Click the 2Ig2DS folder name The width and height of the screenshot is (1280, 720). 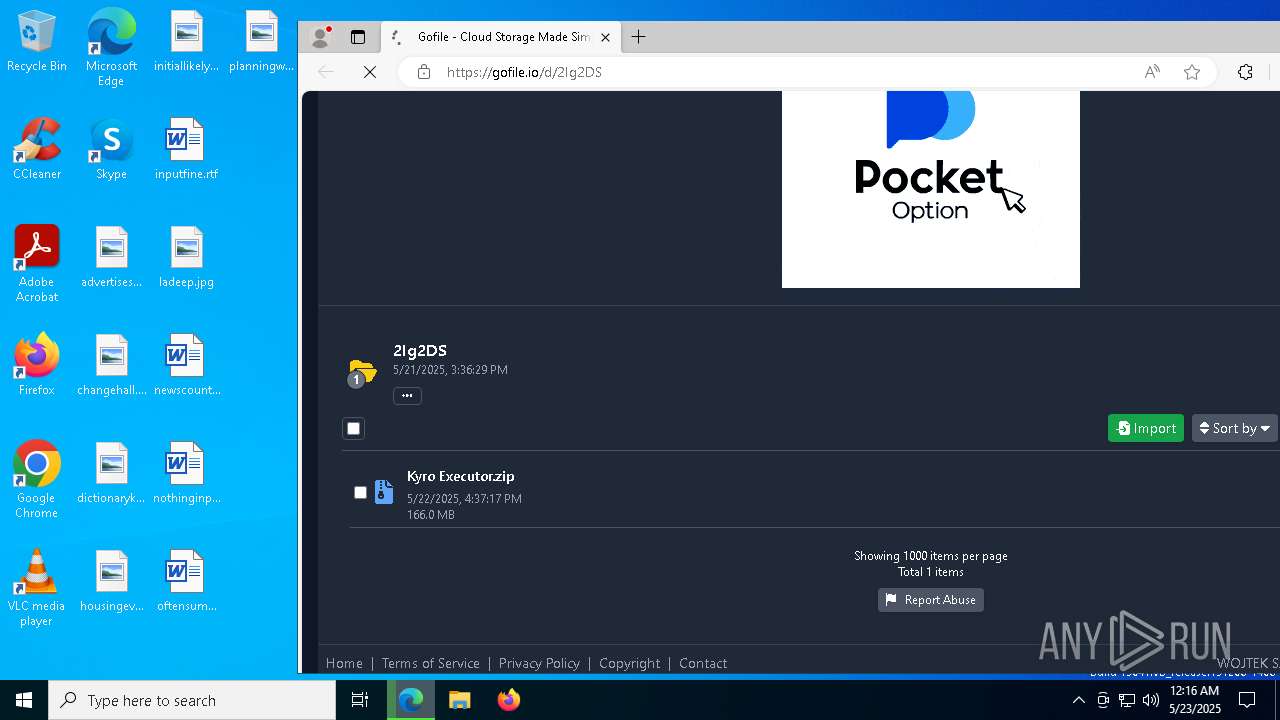tap(420, 350)
